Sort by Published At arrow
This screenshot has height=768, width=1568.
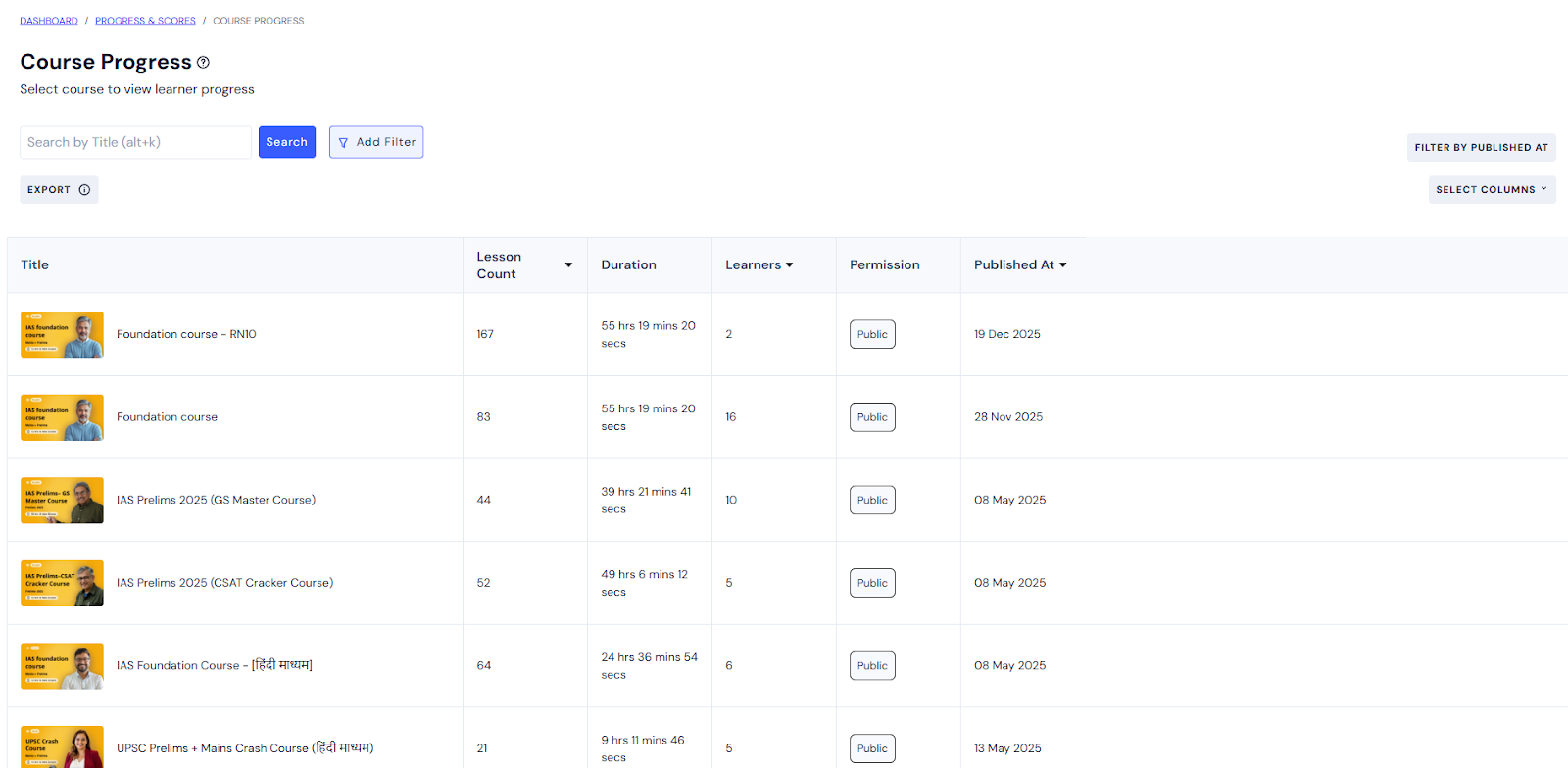pos(1063,265)
